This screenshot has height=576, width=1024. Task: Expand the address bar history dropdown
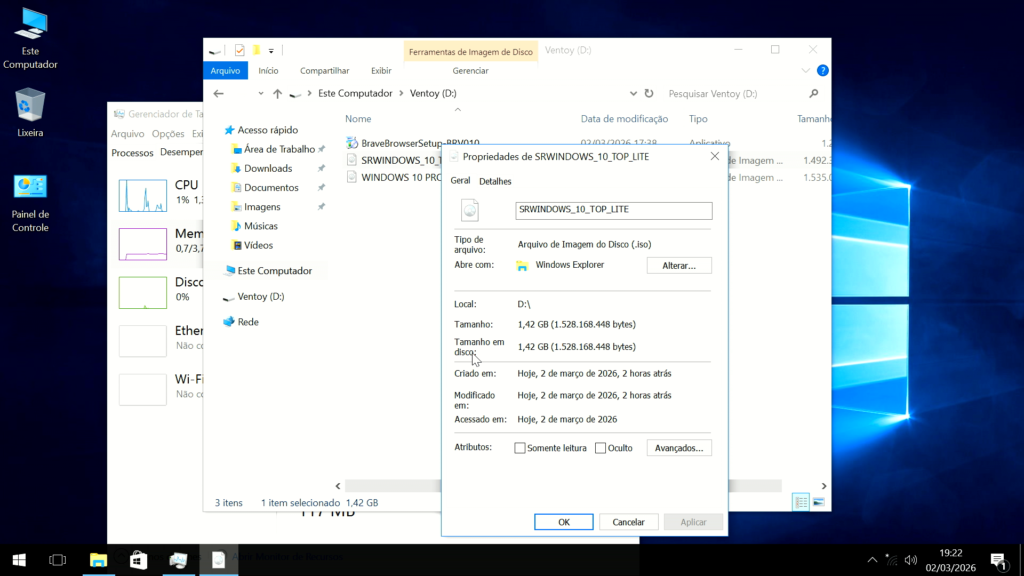[x=633, y=93]
